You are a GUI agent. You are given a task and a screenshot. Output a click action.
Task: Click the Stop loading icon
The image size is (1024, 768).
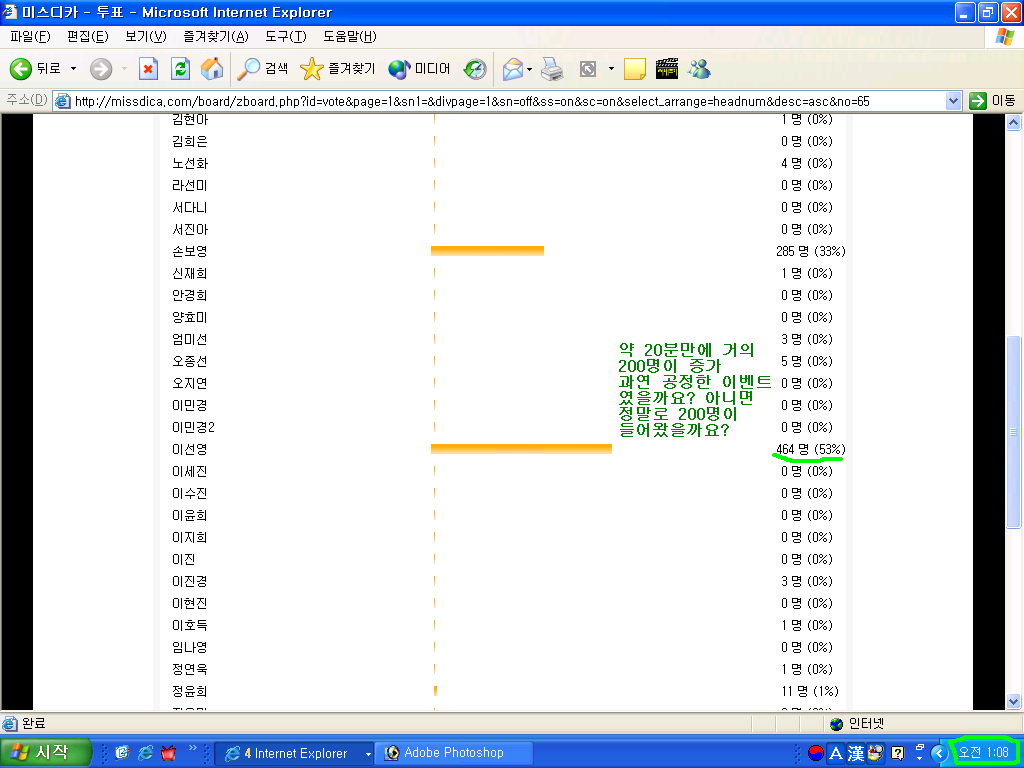tap(148, 69)
